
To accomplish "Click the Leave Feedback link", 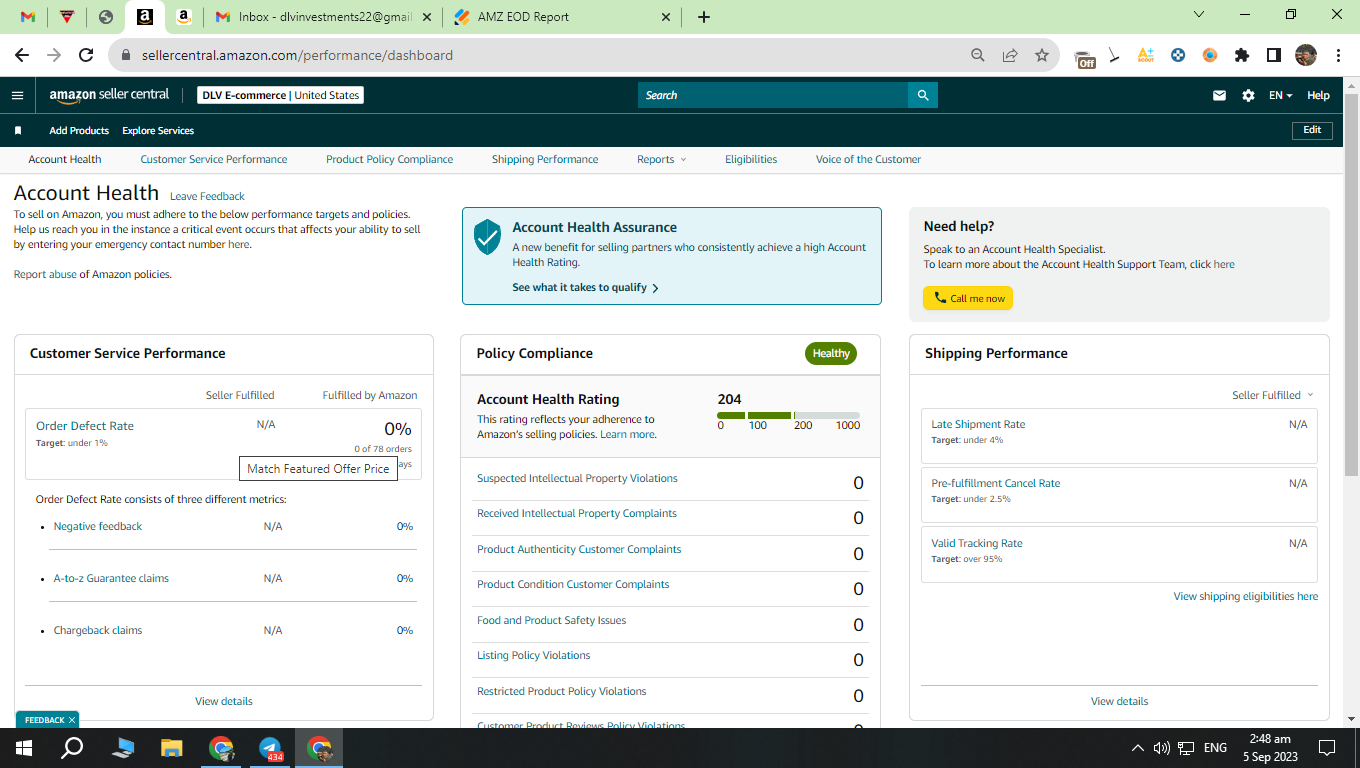I will pos(207,197).
